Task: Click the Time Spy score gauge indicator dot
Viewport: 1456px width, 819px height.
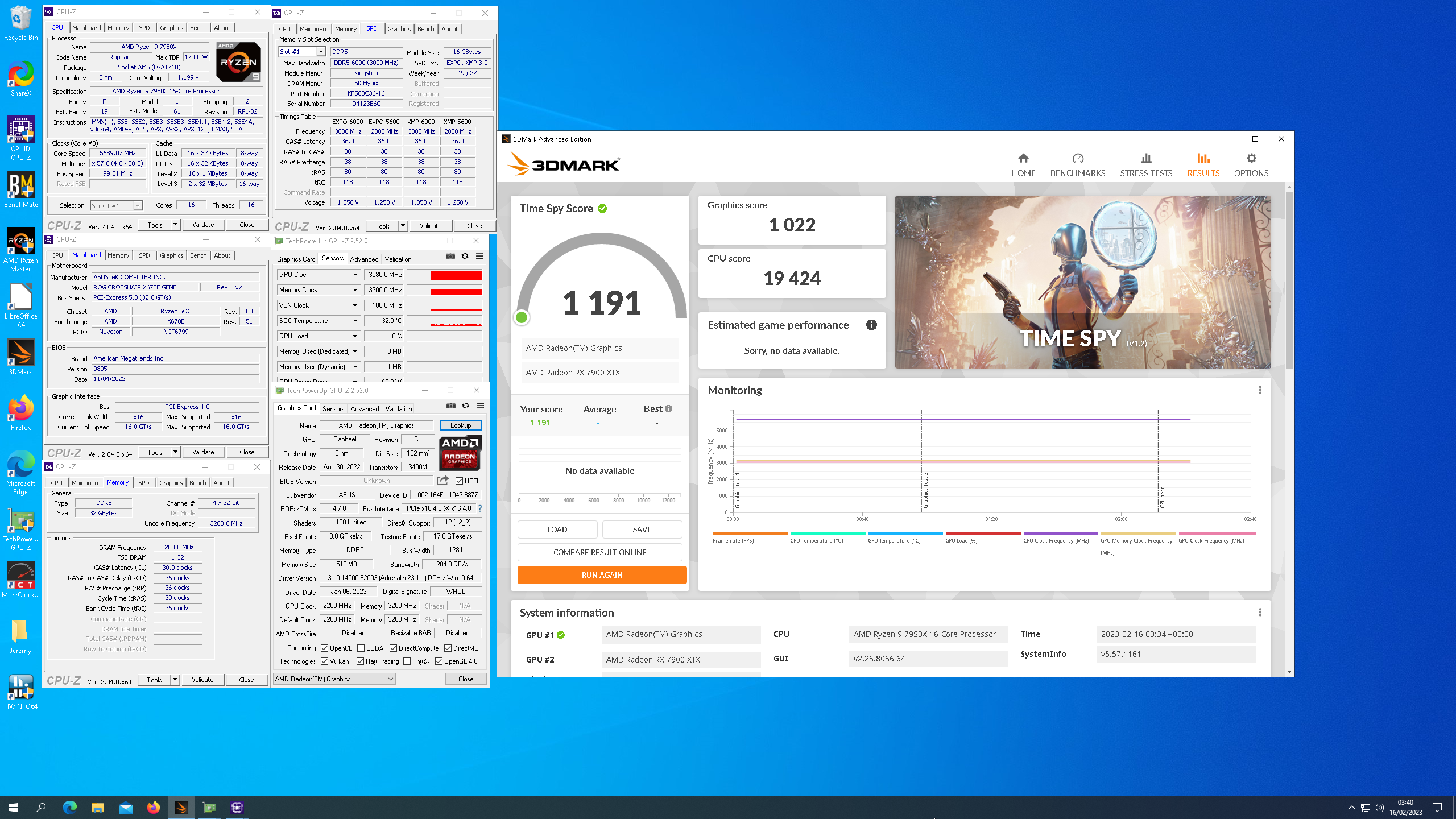Action: (521, 317)
